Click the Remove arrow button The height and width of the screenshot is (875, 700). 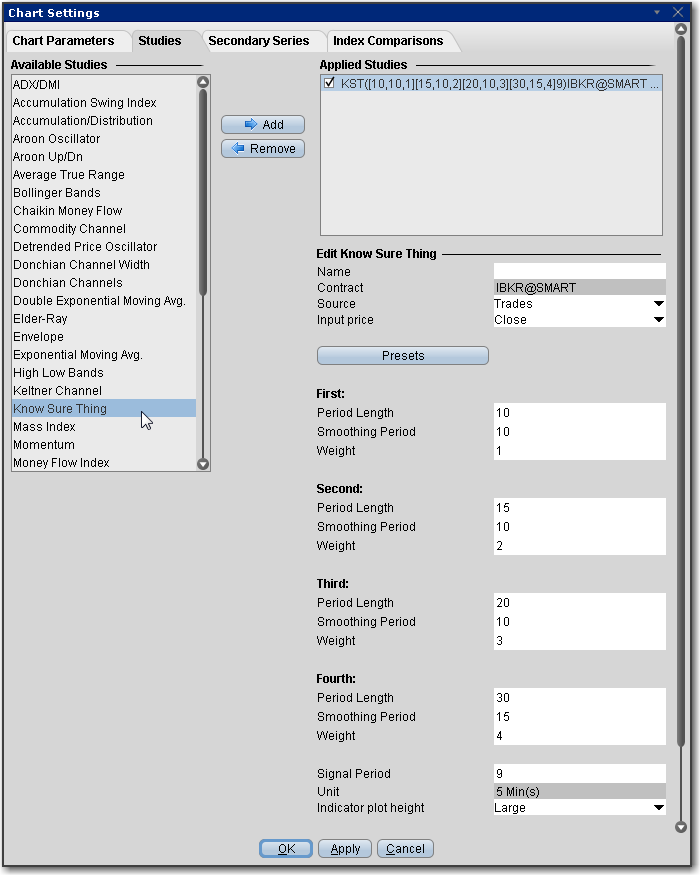[x=262, y=148]
